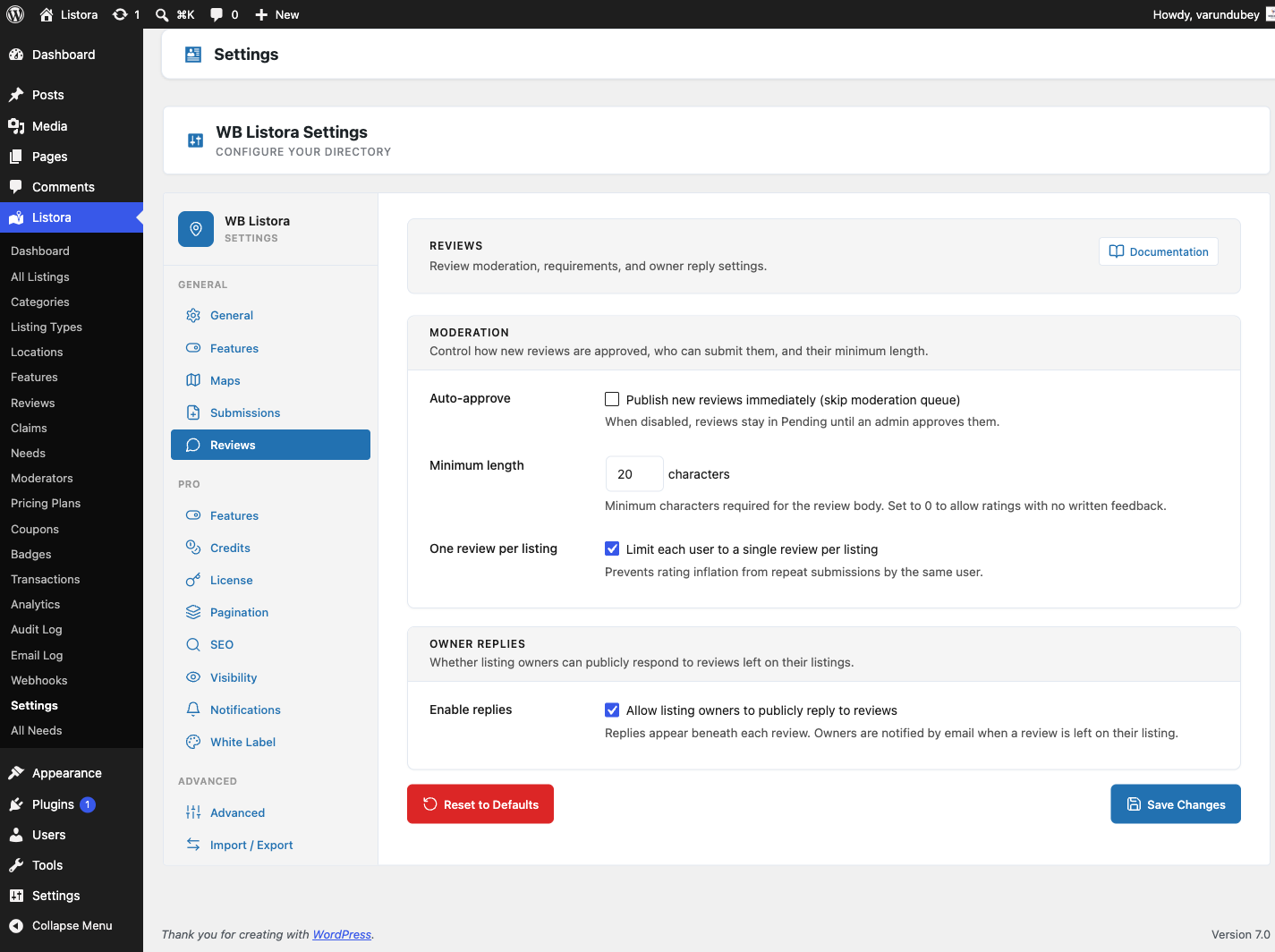Click the General gear icon
Viewport: 1275px width, 952px height.
(193, 315)
